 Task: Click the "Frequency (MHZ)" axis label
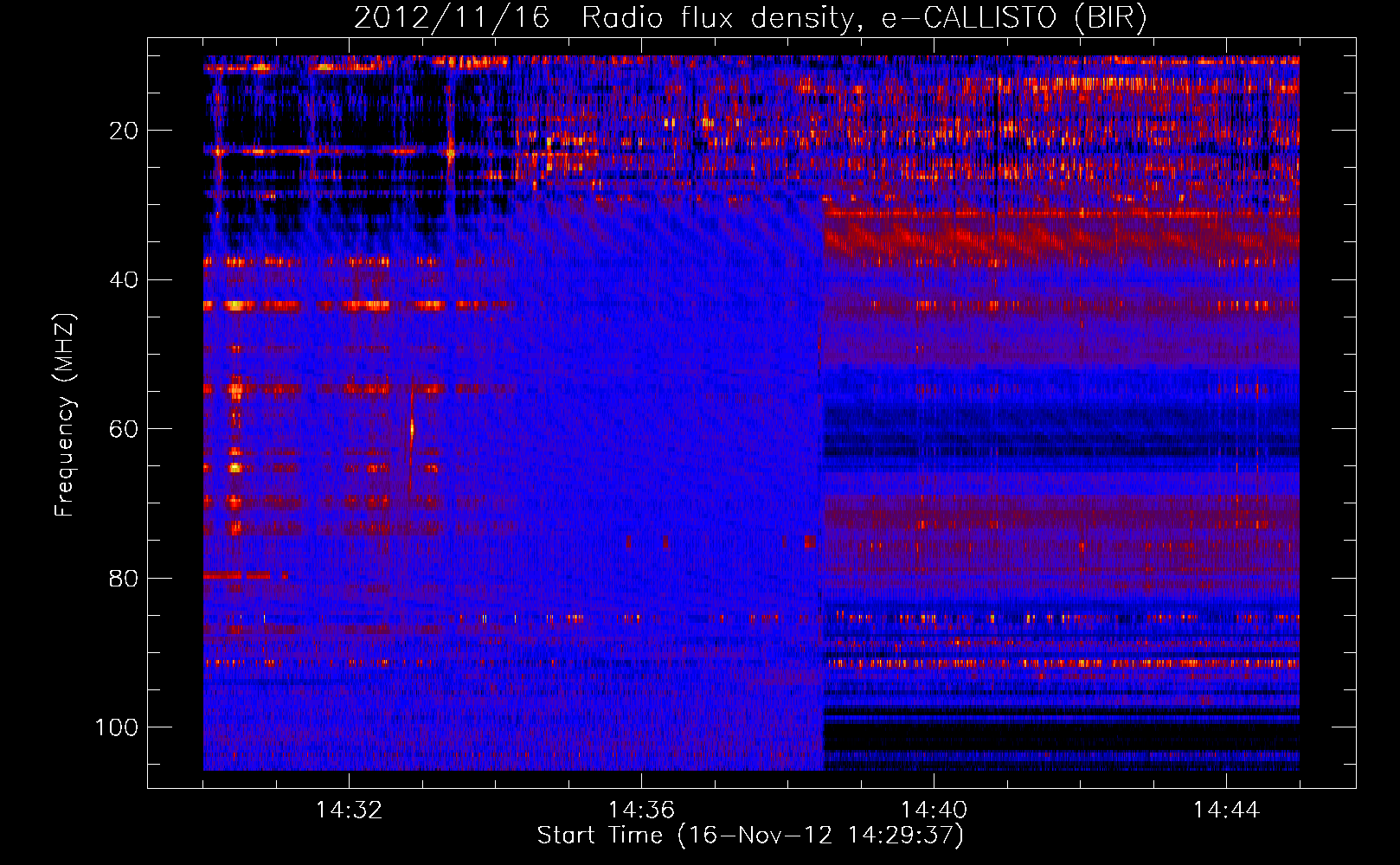click(65, 415)
